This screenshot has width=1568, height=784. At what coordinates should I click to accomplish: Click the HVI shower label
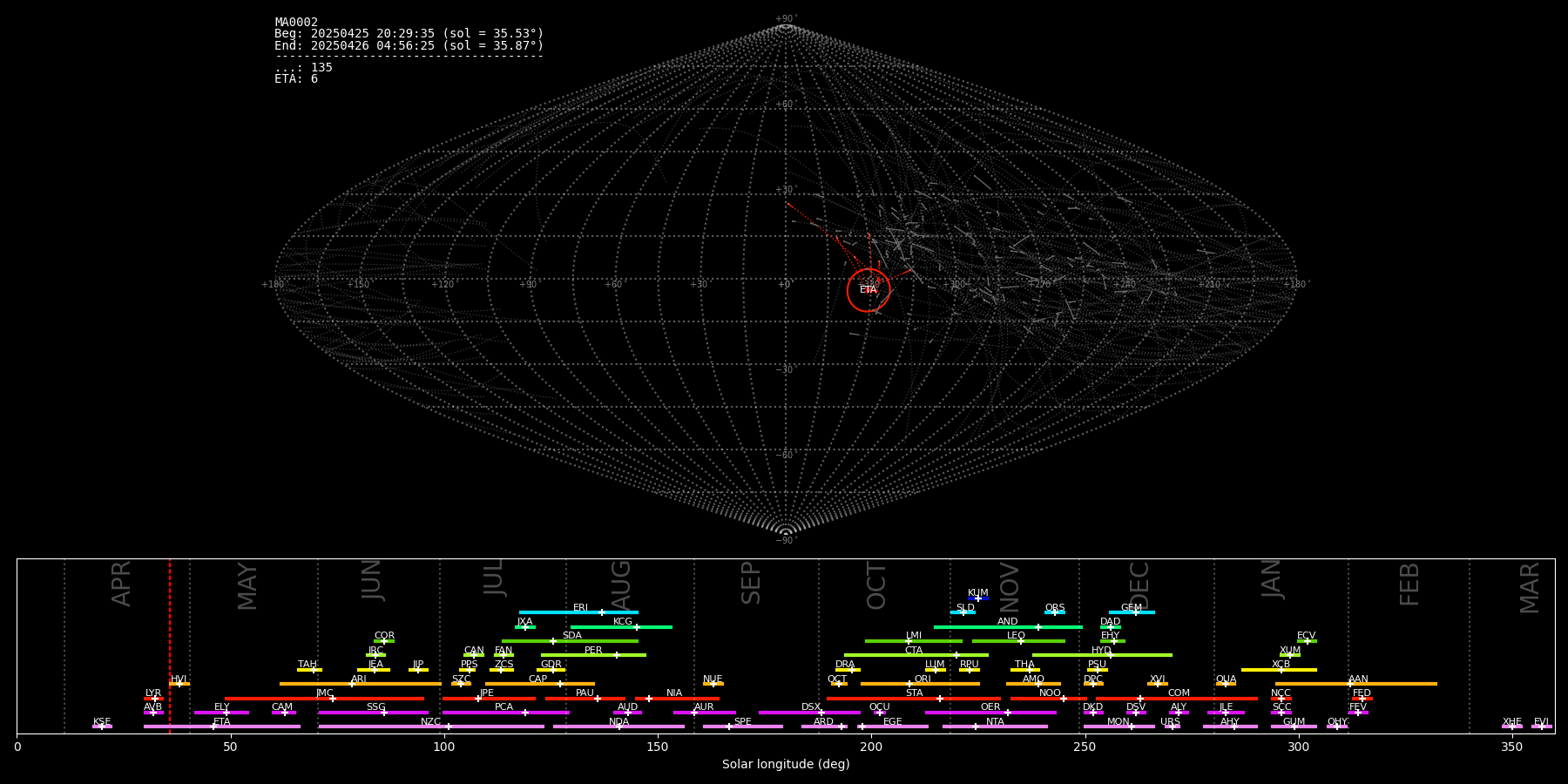[179, 679]
